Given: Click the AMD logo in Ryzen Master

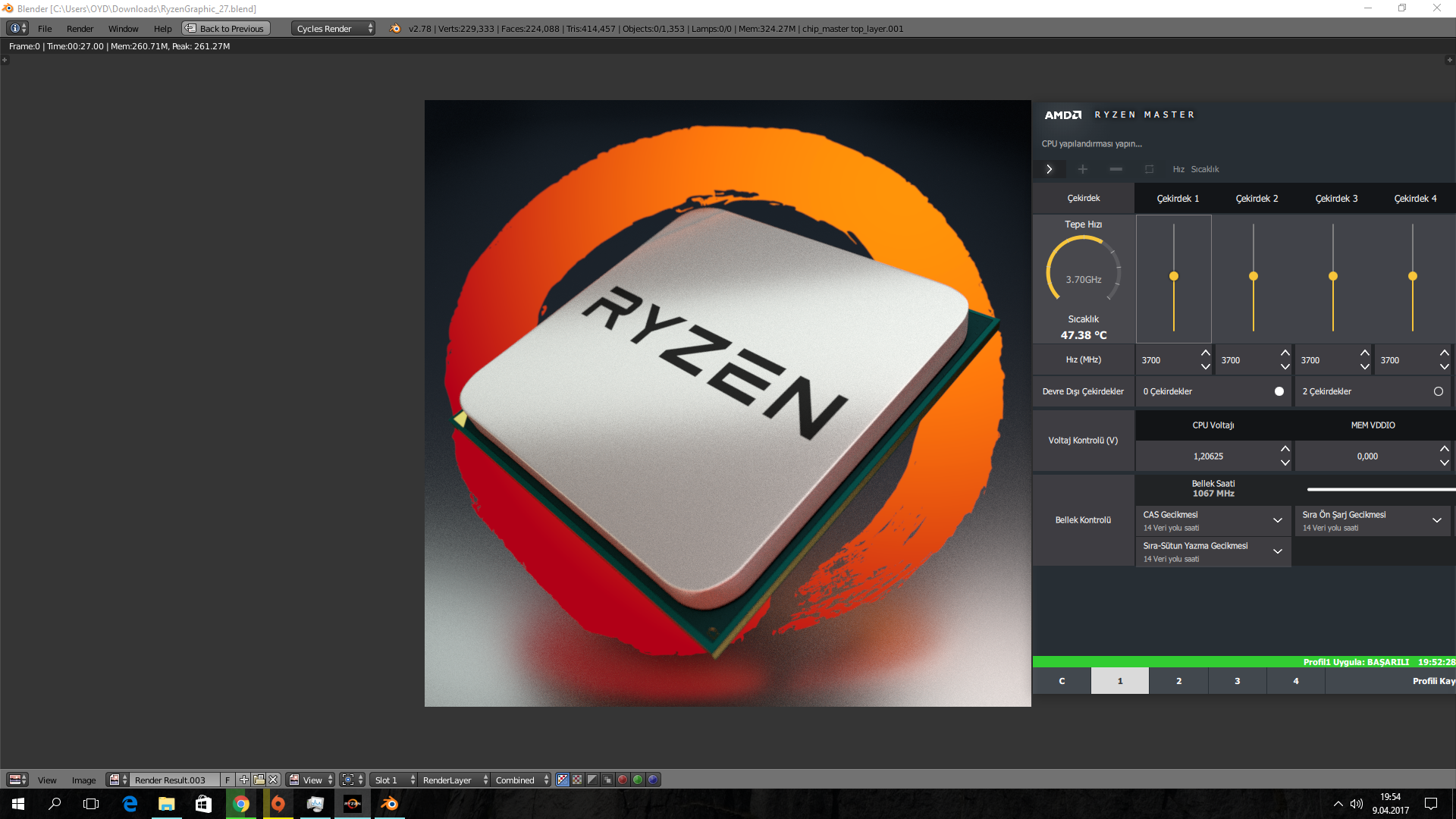Looking at the screenshot, I should [1063, 115].
